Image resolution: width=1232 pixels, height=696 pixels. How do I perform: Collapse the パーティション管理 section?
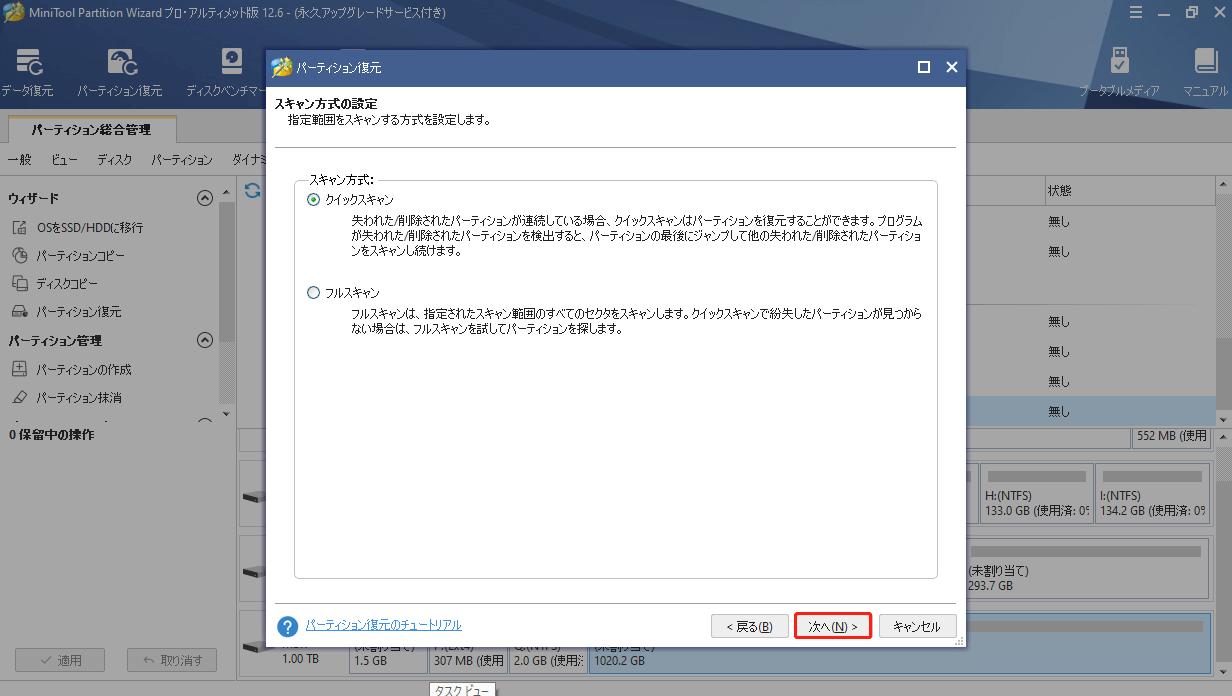point(205,340)
